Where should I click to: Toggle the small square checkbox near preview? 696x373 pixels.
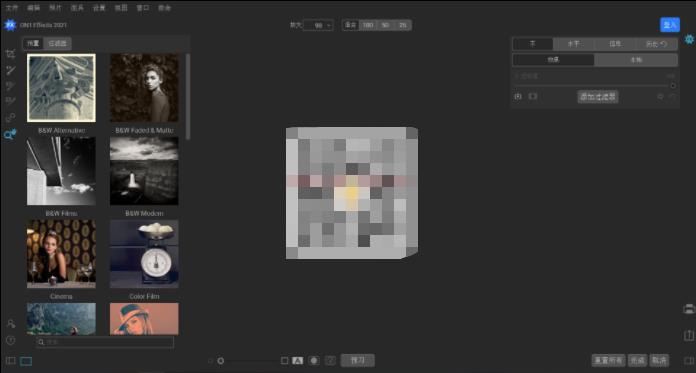click(x=285, y=361)
